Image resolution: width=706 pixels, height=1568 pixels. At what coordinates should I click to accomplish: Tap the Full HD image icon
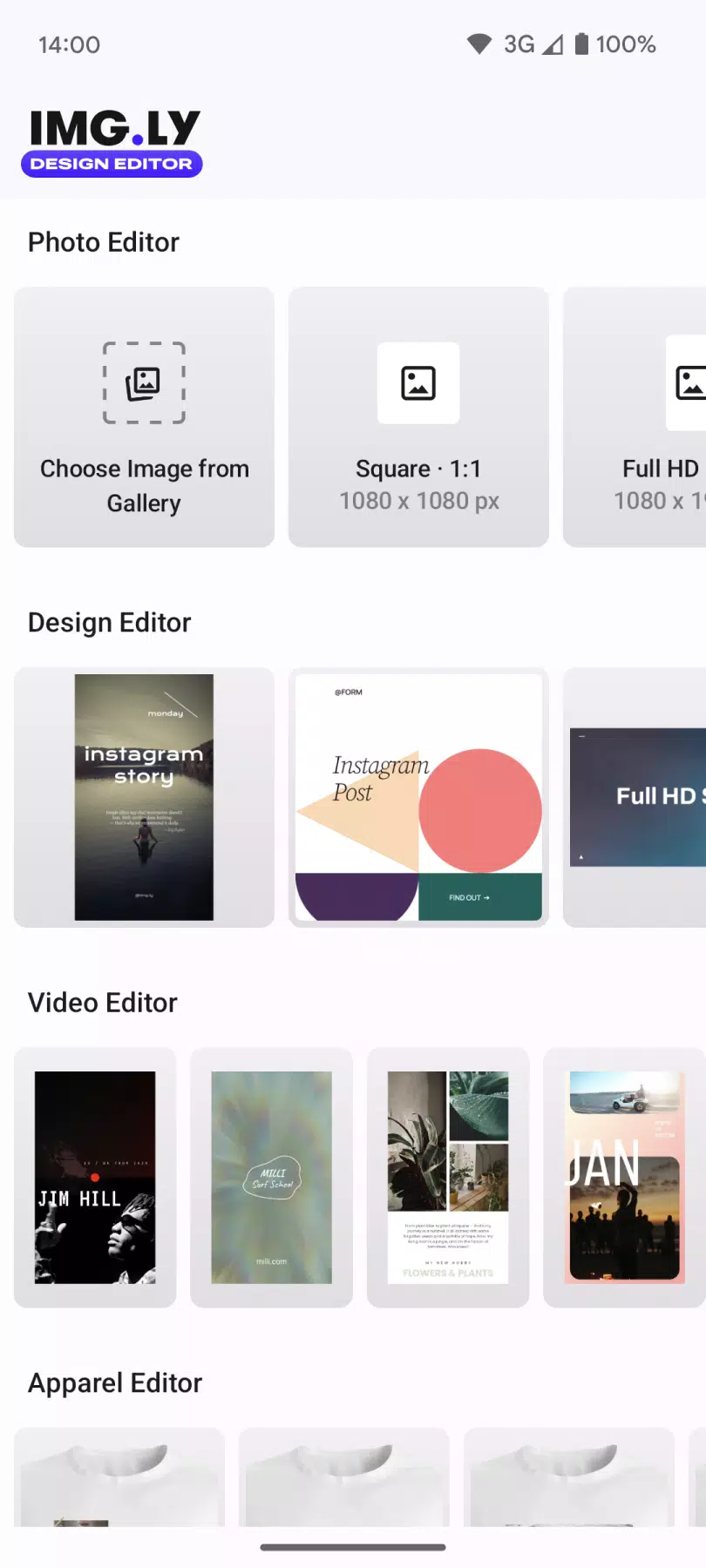point(689,382)
